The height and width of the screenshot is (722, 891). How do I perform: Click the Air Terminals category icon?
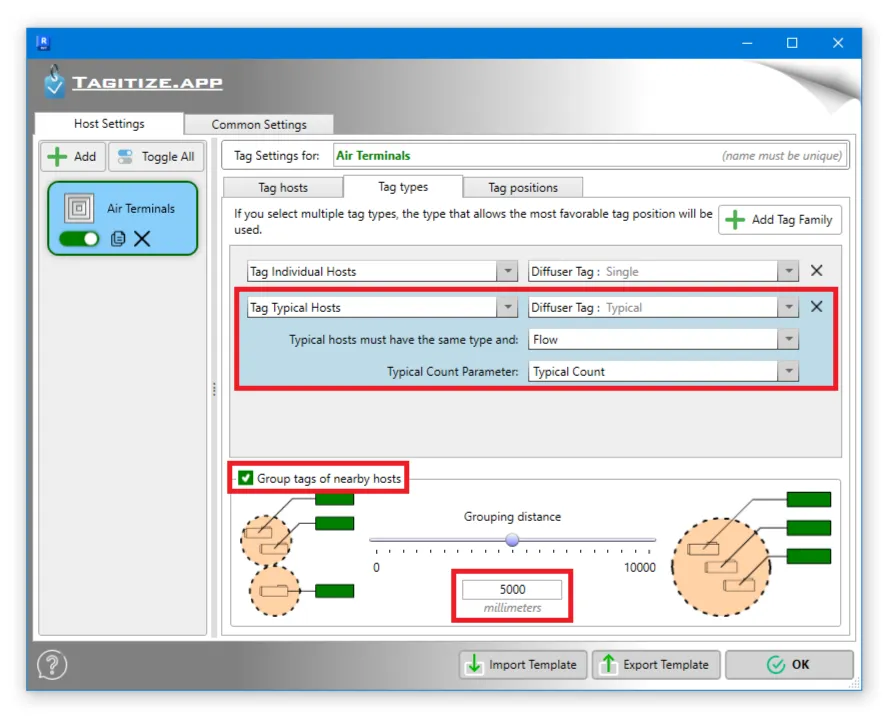click(x=78, y=209)
